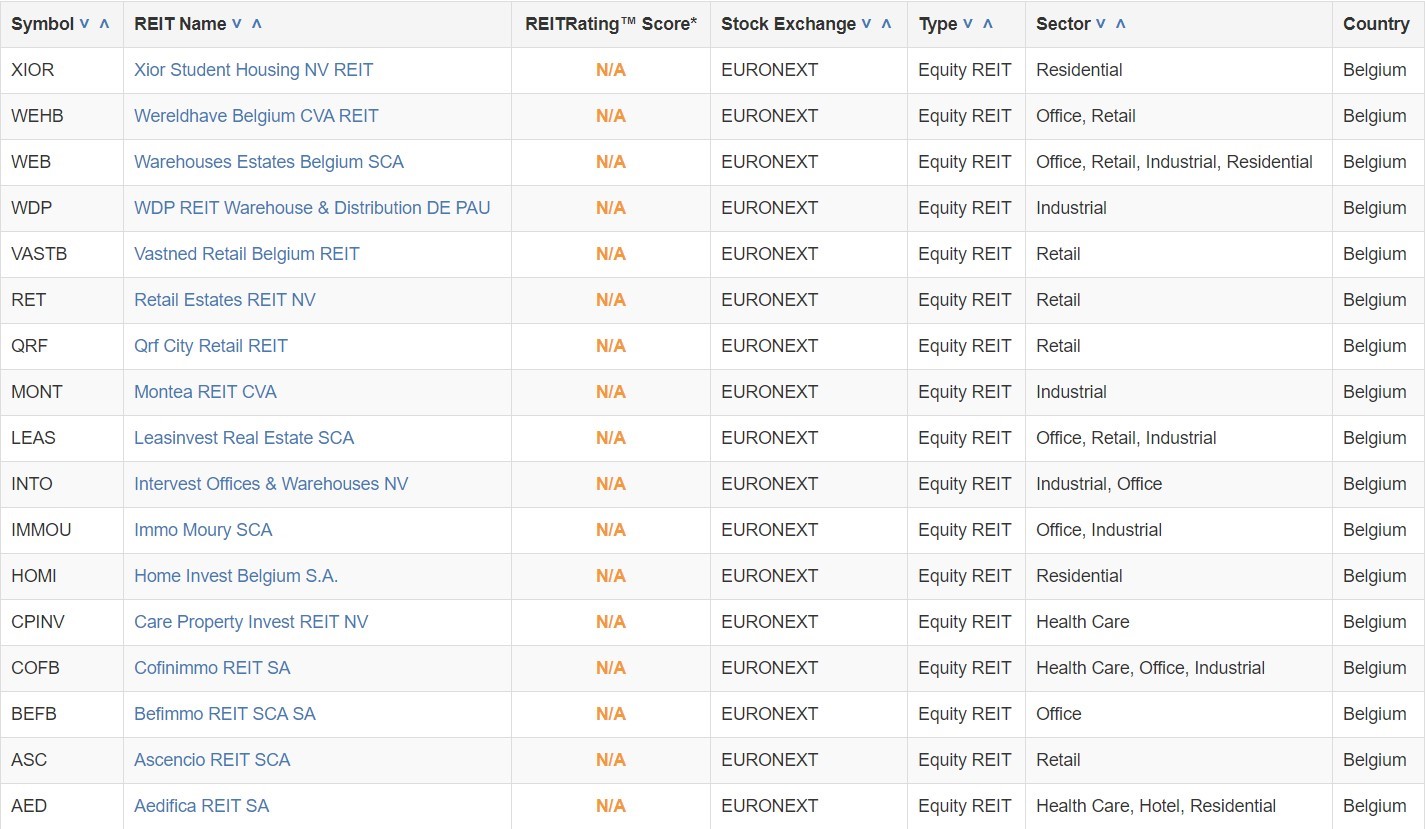Select the LEAS symbol cell

(62, 438)
